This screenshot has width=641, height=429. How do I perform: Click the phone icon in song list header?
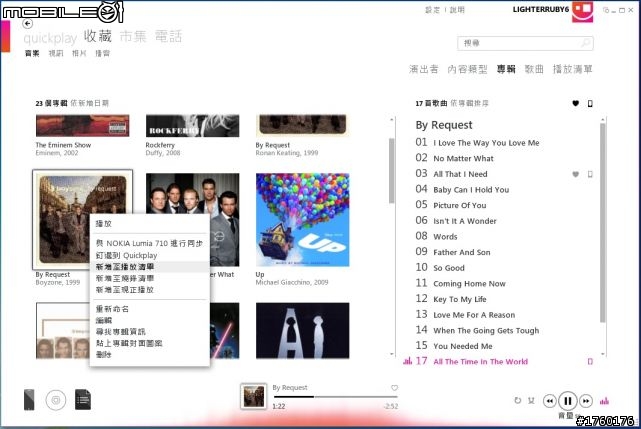click(590, 103)
